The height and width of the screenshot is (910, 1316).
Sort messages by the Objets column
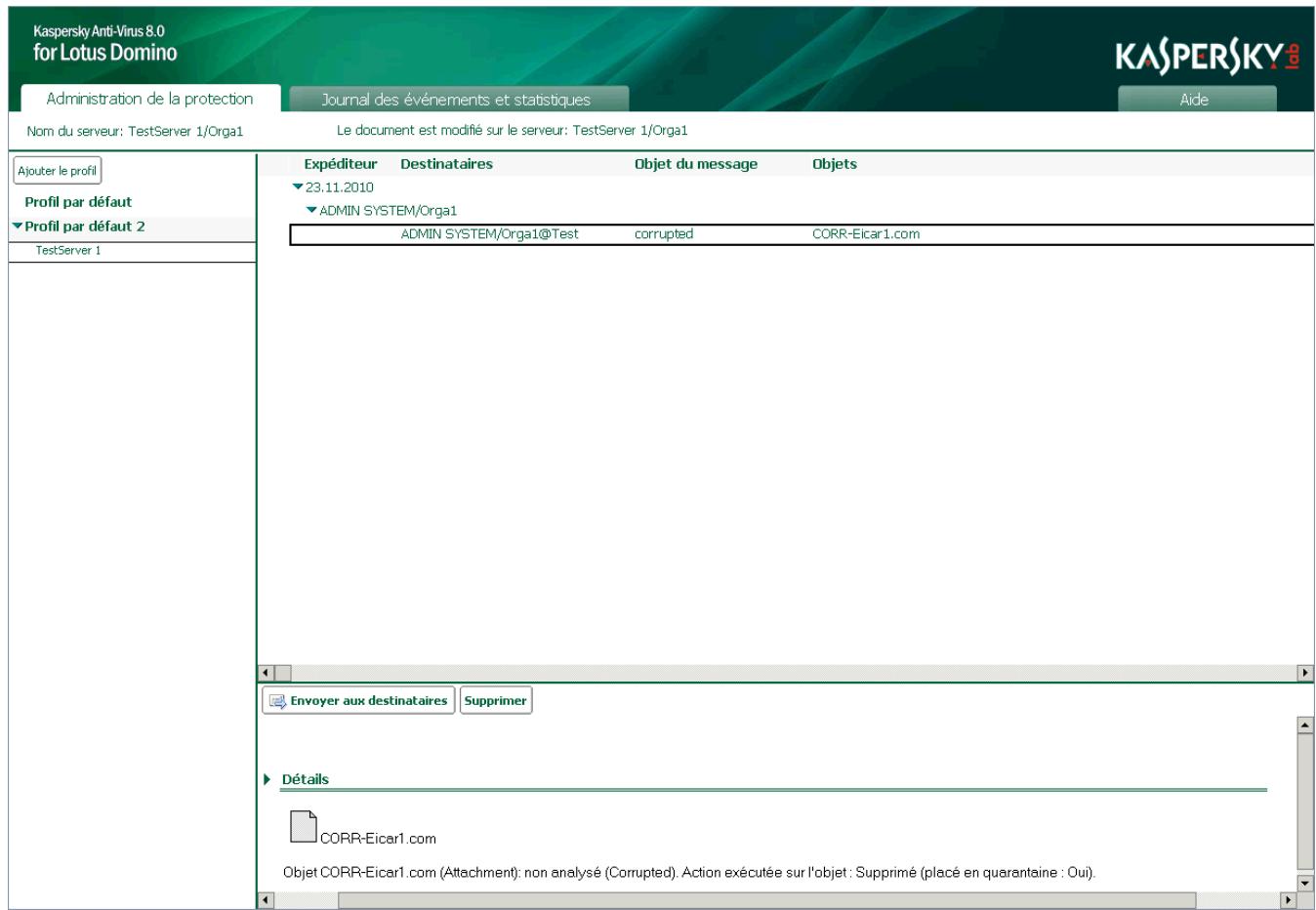pyautogui.click(x=835, y=166)
